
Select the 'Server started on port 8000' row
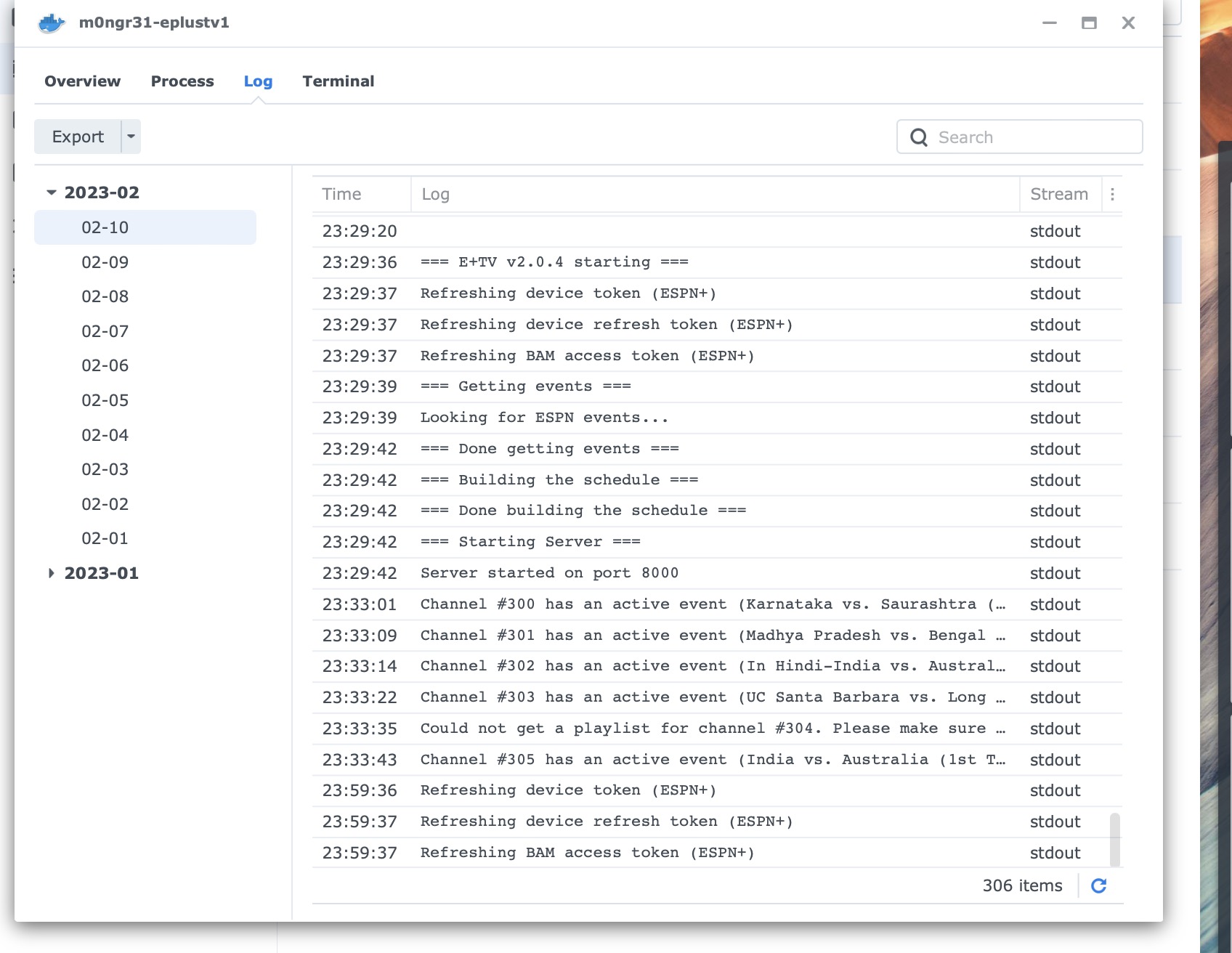549,573
